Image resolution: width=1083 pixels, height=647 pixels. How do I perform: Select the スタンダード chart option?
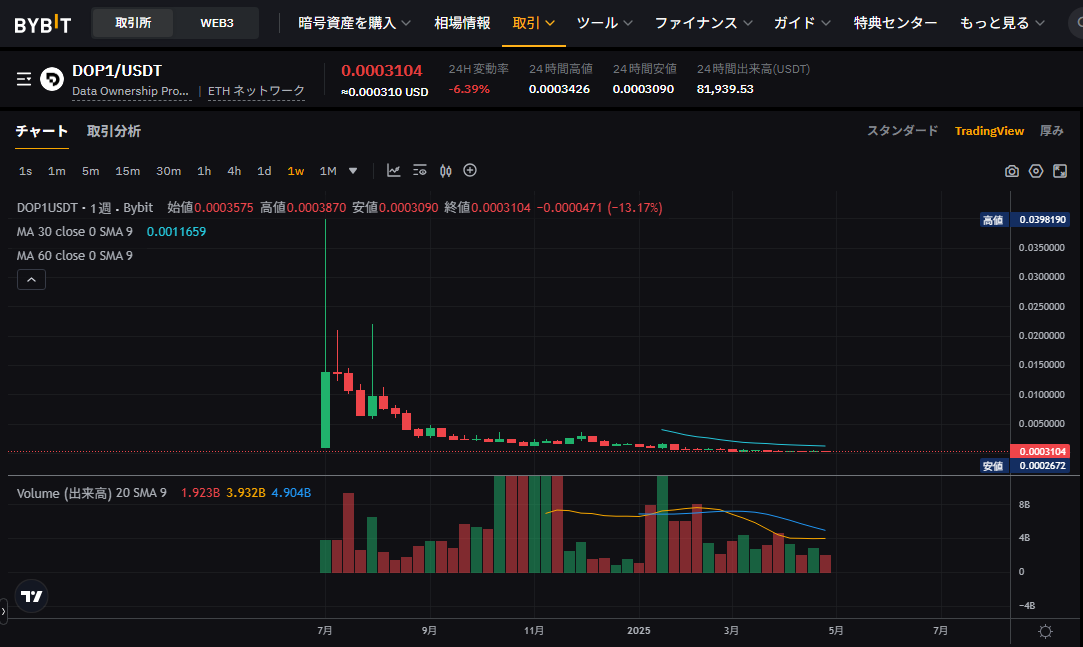click(x=902, y=130)
